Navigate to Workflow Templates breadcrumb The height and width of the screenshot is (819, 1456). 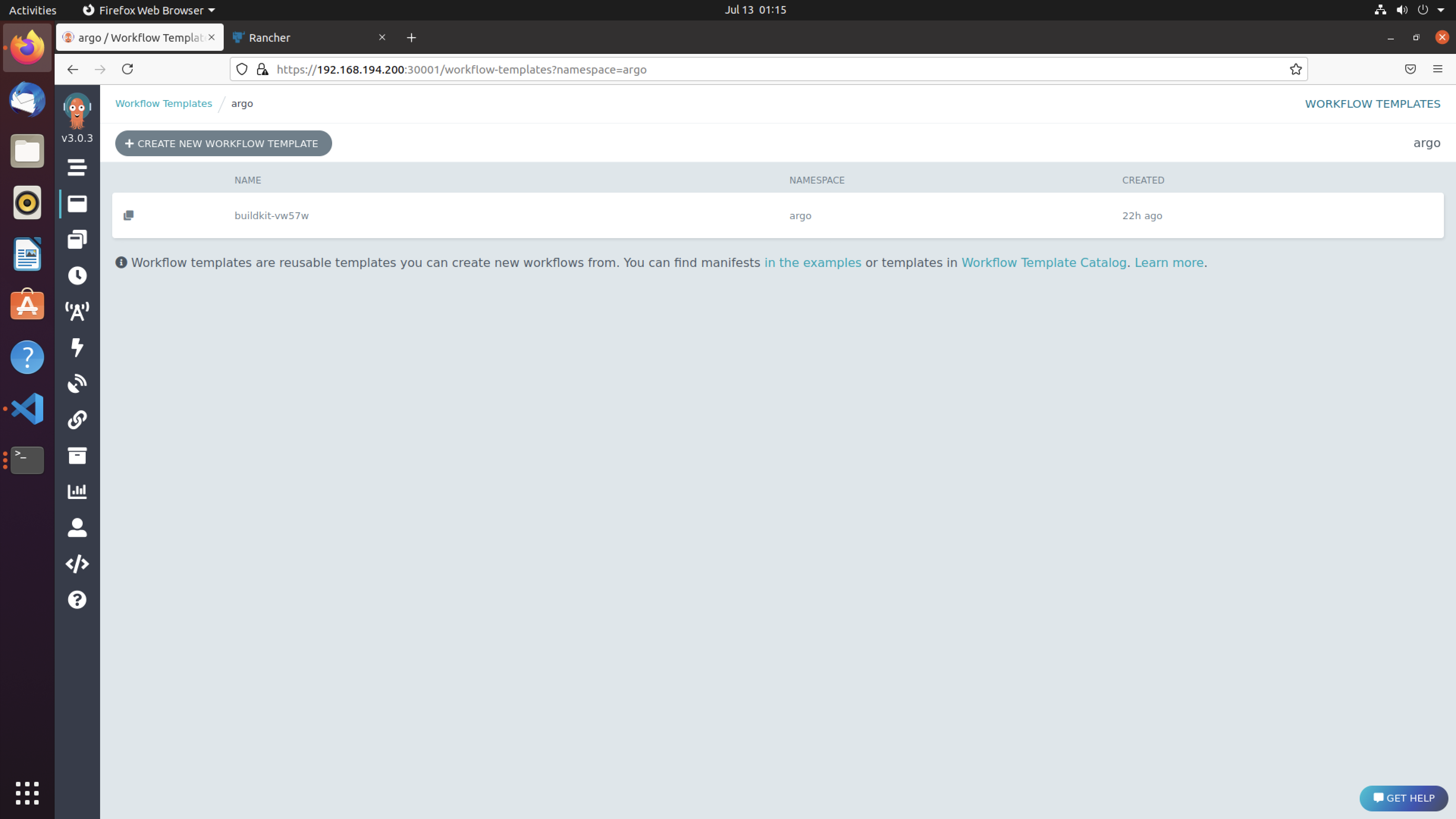163,103
